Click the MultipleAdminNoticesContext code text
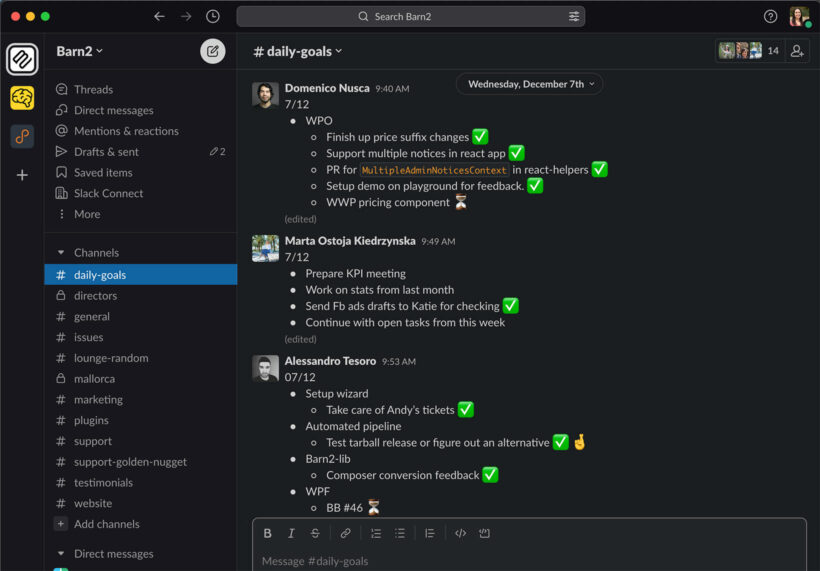The image size is (820, 571). (434, 170)
